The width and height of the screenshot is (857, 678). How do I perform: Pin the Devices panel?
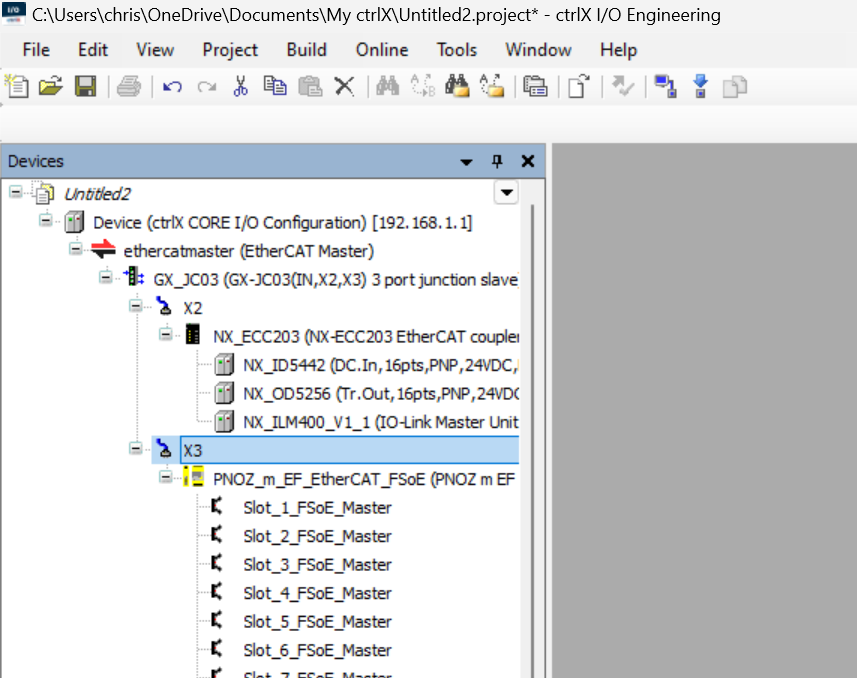(497, 161)
